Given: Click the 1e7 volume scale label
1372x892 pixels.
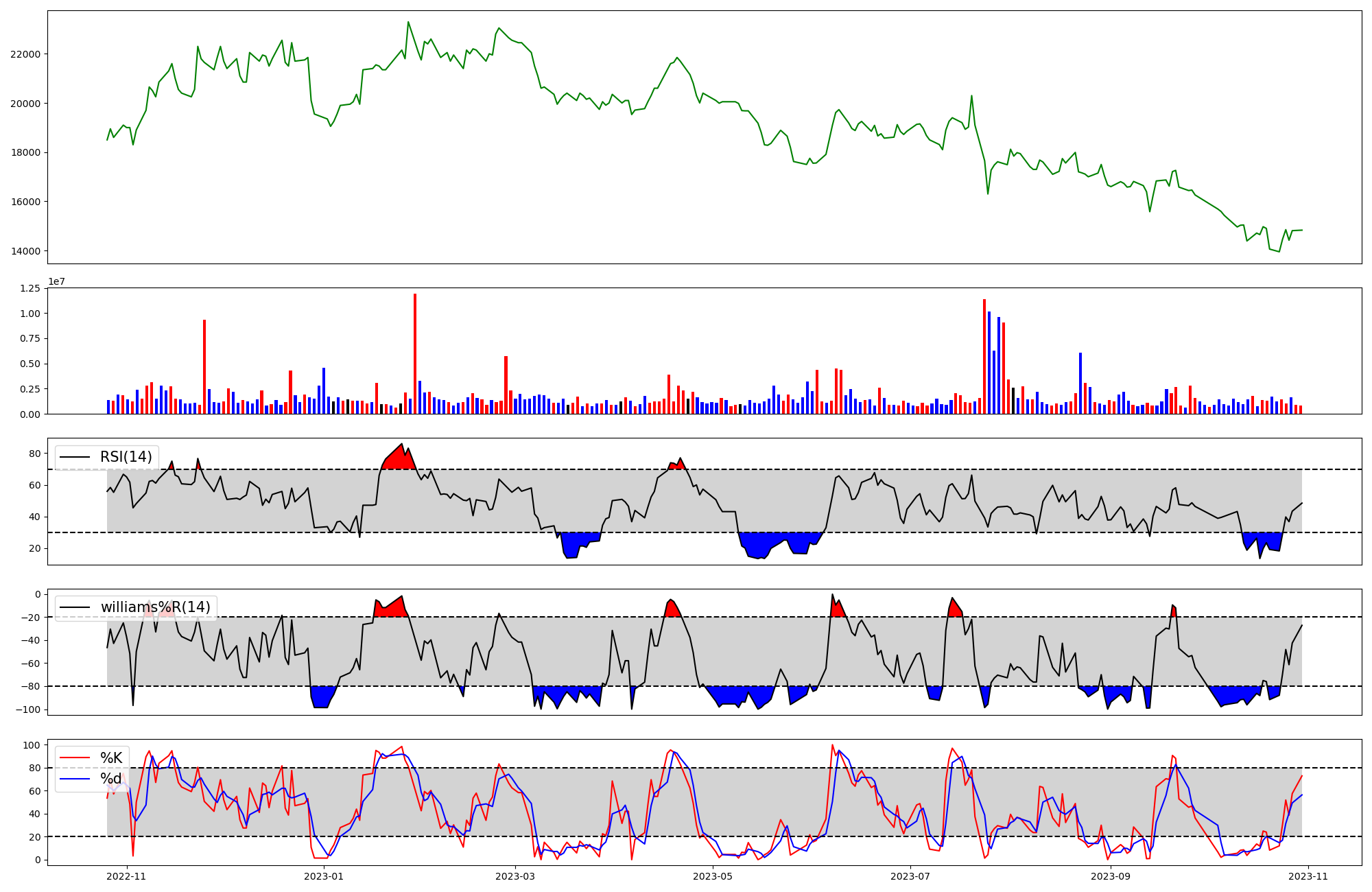Looking at the screenshot, I should coord(56,282).
